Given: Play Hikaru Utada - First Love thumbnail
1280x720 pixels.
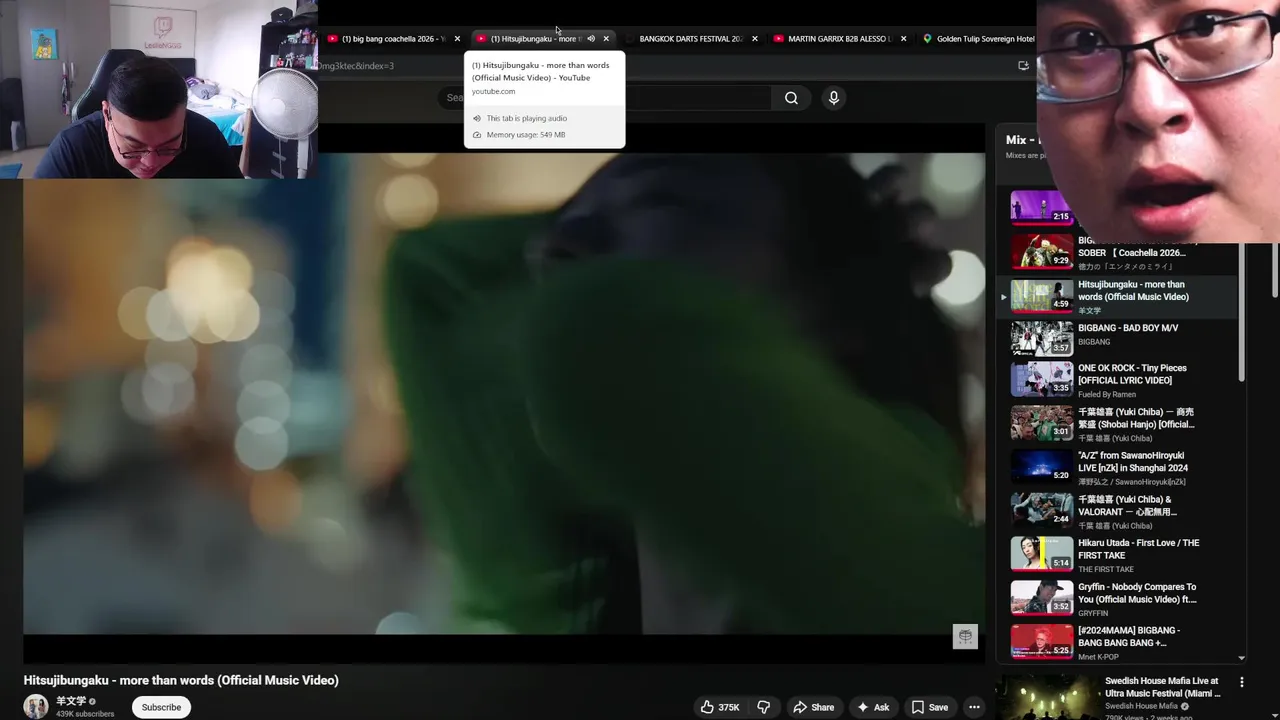Looking at the screenshot, I should [1041, 555].
